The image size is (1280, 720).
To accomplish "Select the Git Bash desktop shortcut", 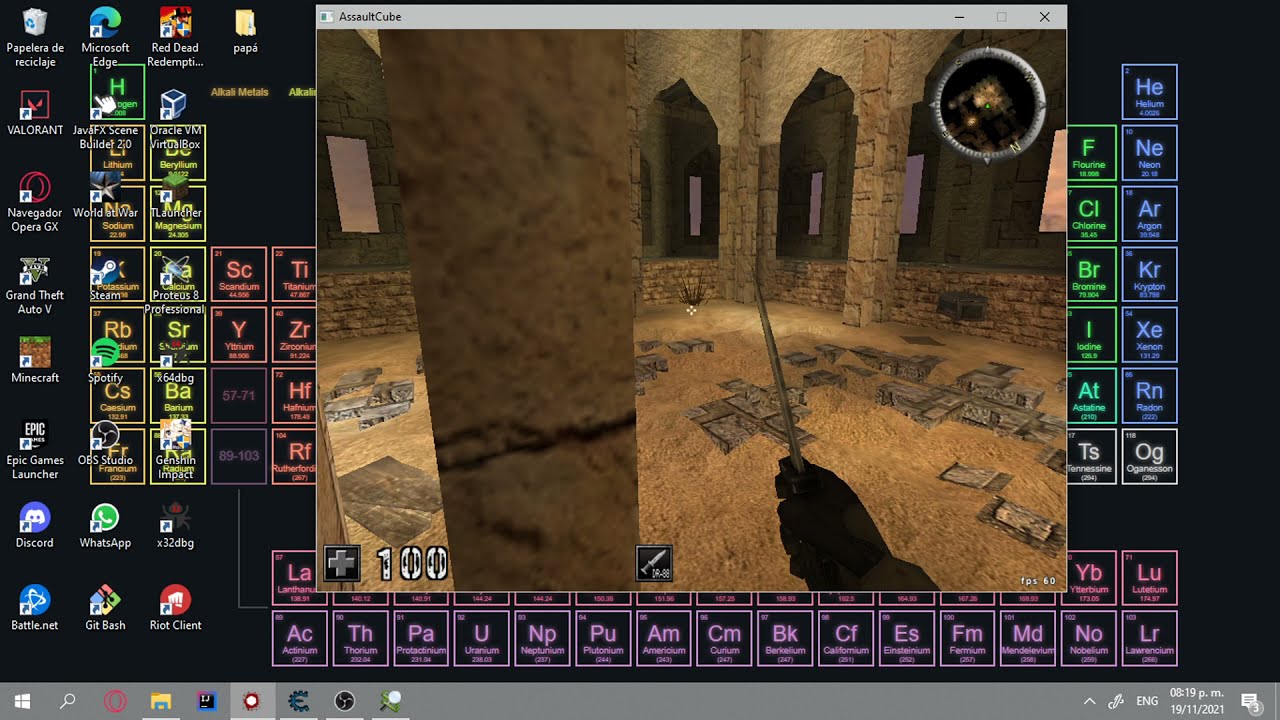I will coord(105,608).
